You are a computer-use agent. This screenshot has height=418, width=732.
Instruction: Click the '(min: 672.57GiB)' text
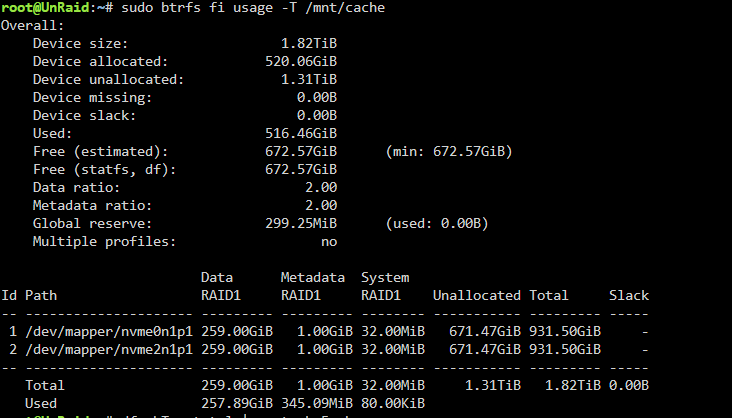pyautogui.click(x=449, y=152)
